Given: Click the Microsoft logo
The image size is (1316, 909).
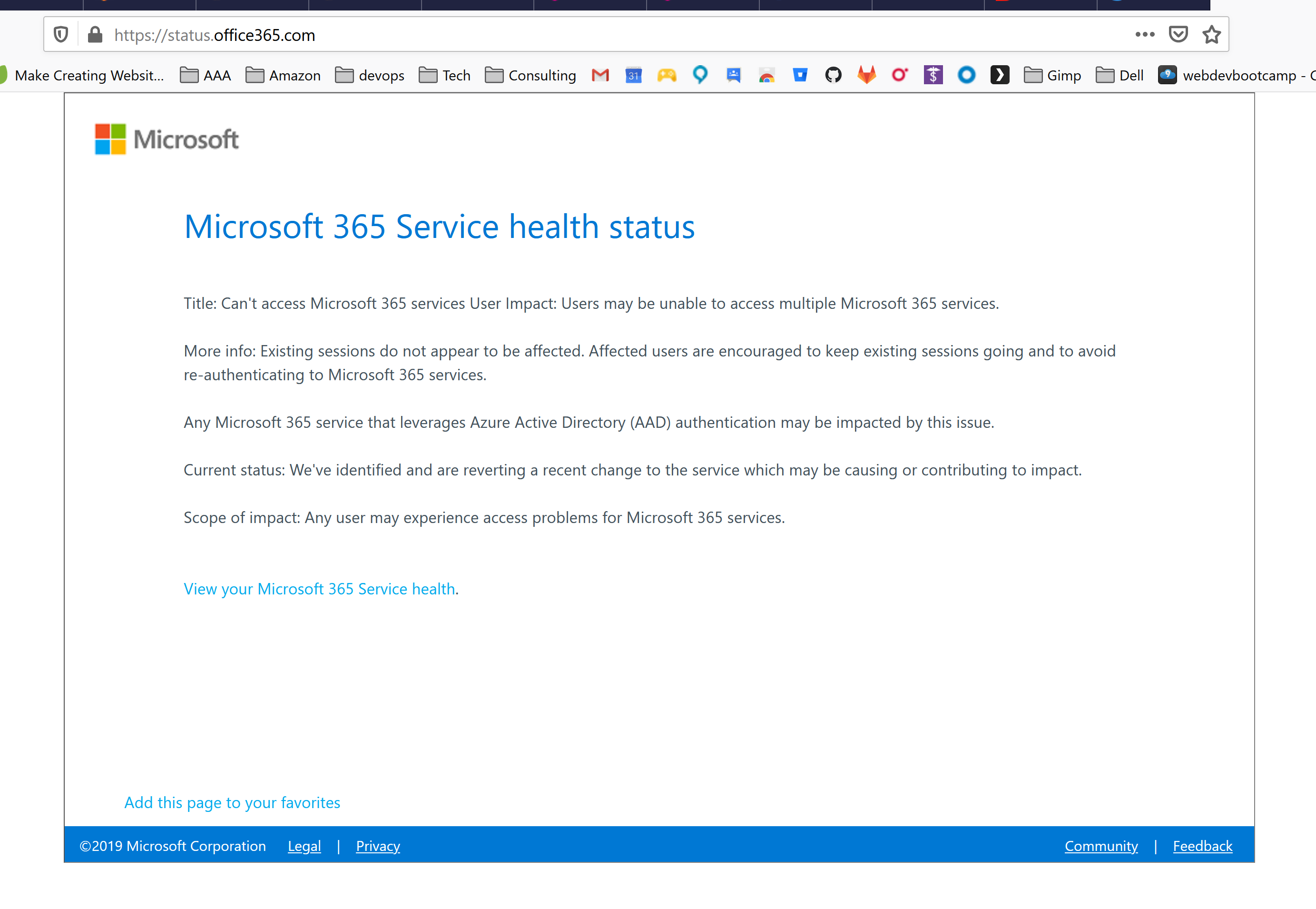Looking at the screenshot, I should [166, 139].
